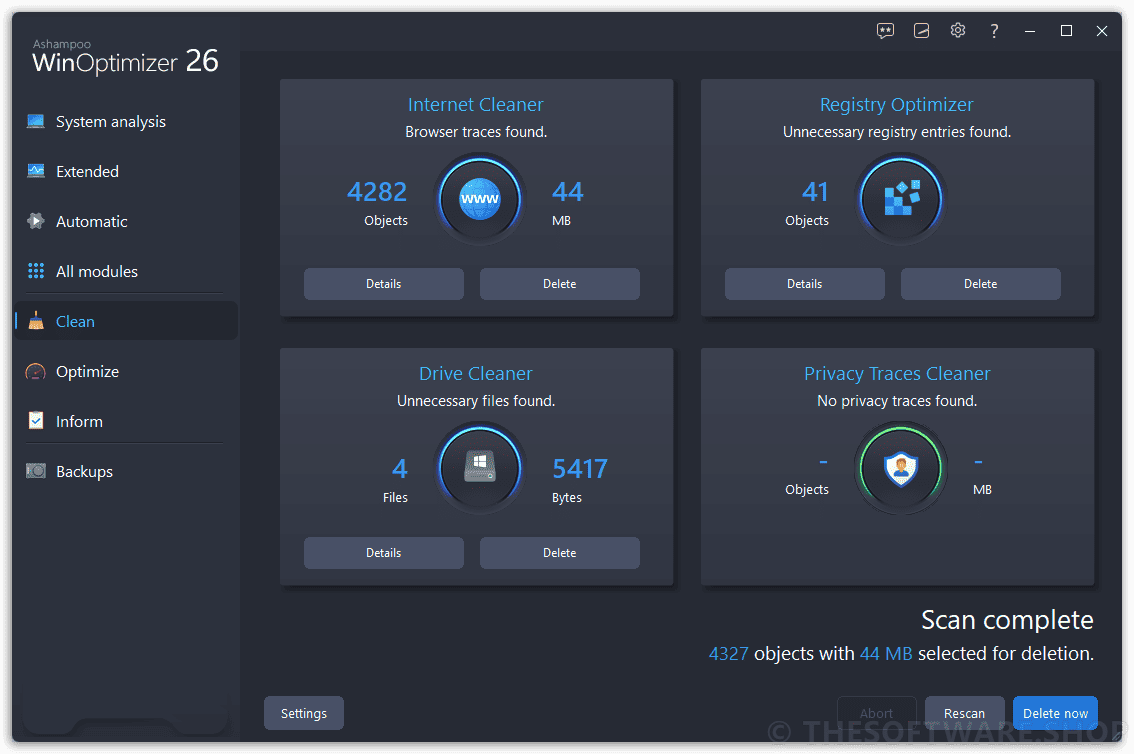Open the notes/edit icon in title bar
Screen dimensions: 1134x754
(921, 30)
